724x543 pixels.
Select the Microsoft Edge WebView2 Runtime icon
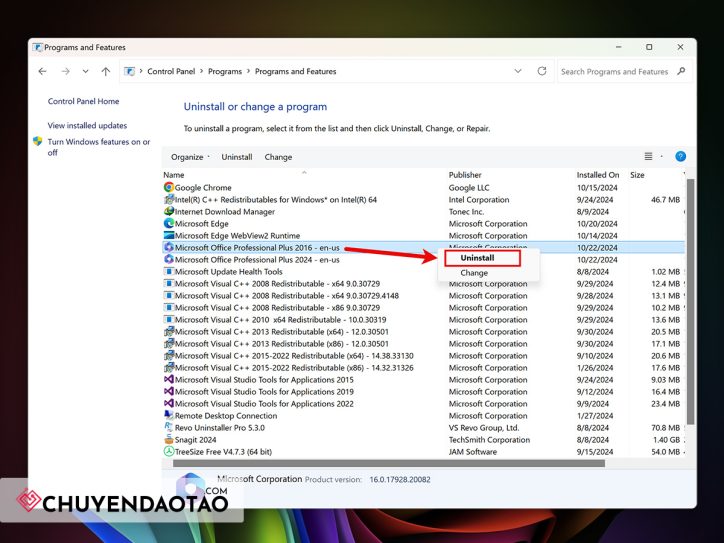click(x=169, y=235)
